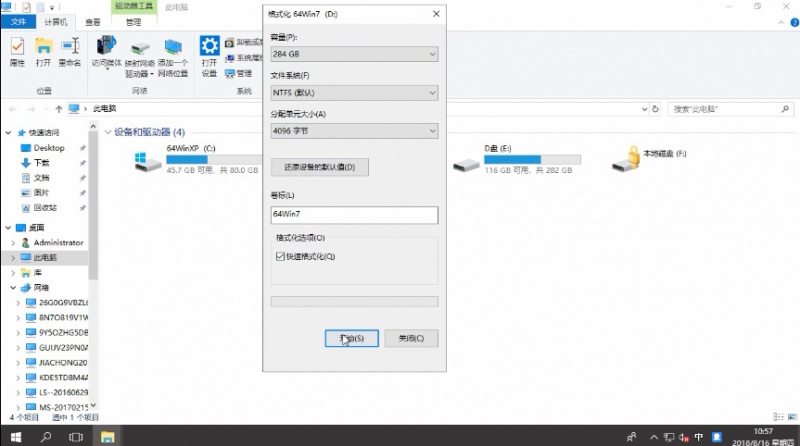Click the System properties (系统属性) ribbon item
This screenshot has width=800, height=446.
pos(244,58)
